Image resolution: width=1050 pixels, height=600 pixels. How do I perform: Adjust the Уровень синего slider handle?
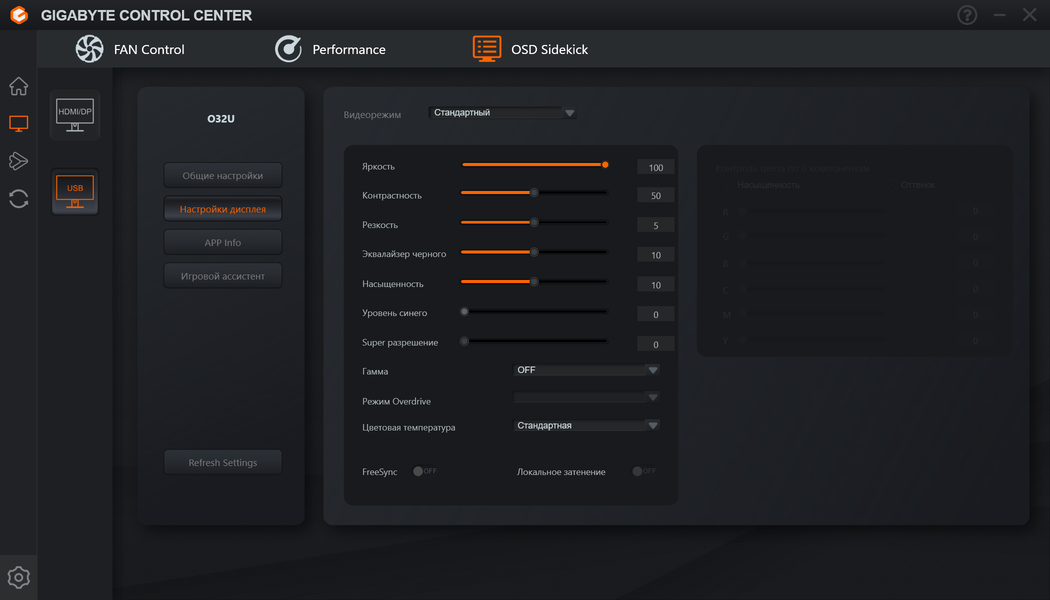pos(464,311)
